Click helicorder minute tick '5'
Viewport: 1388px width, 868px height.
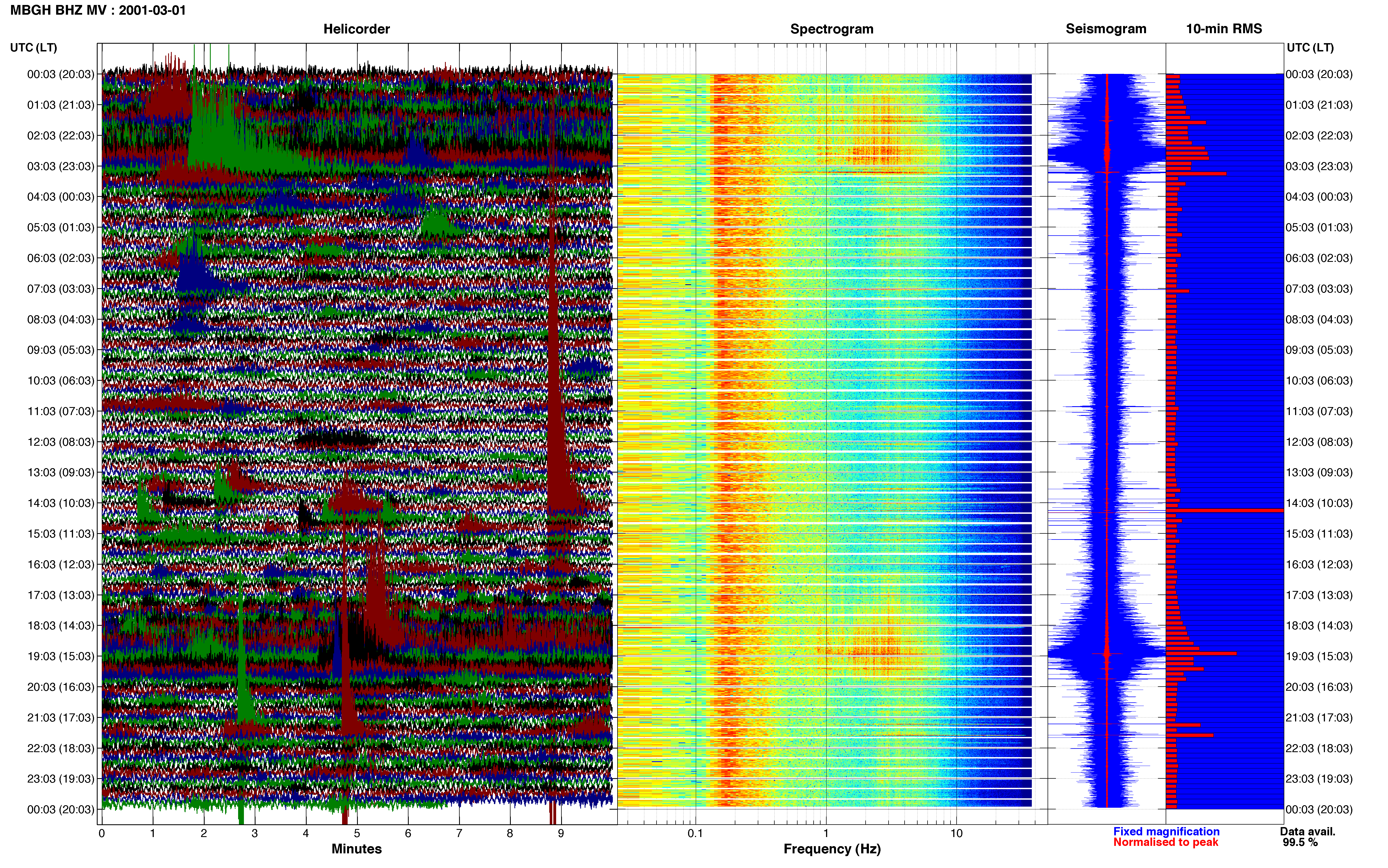pyautogui.click(x=356, y=833)
